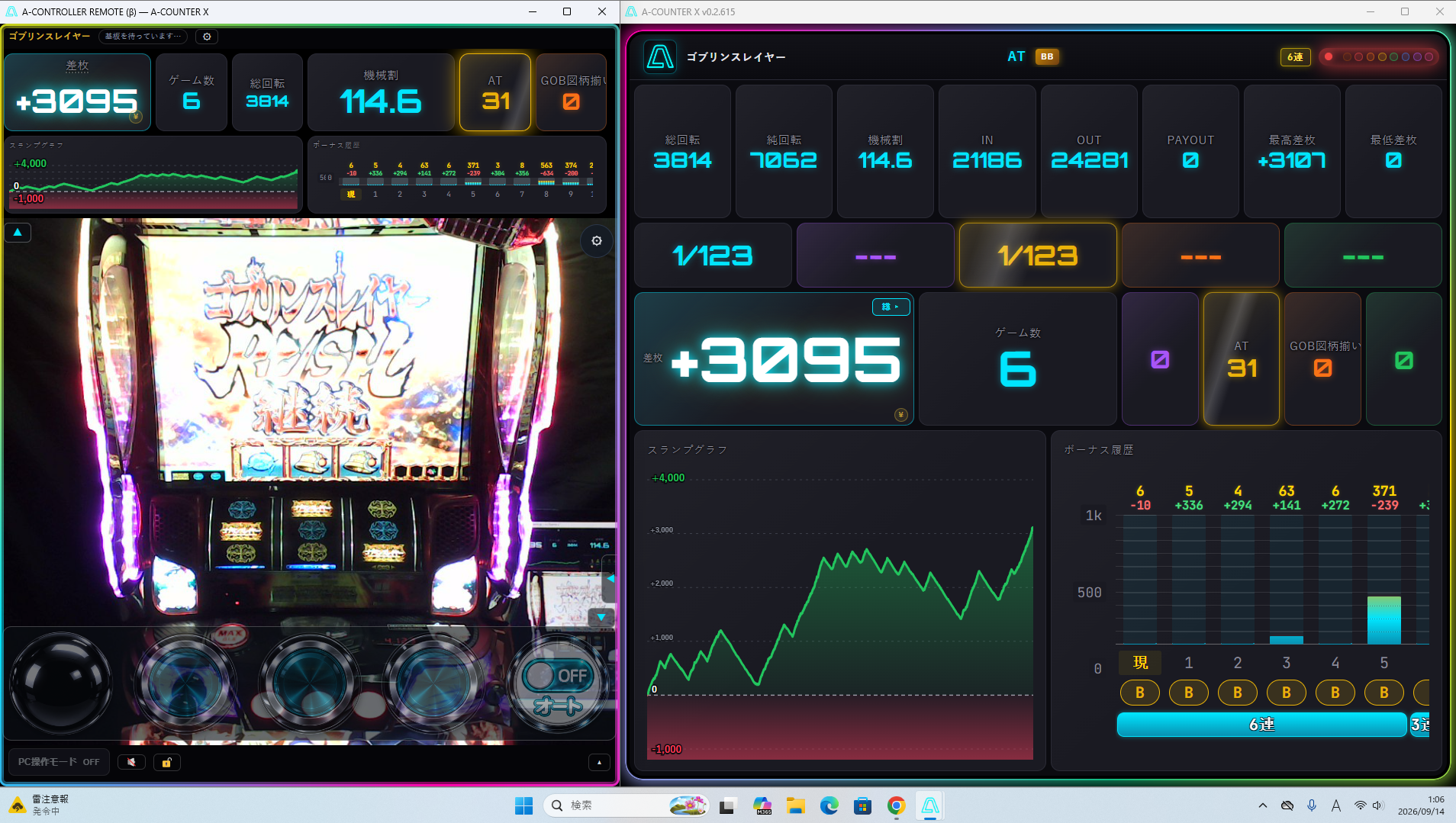Open settings gear in A-Controller Remote header
Image resolution: width=1456 pixels, height=823 pixels.
pos(207,37)
